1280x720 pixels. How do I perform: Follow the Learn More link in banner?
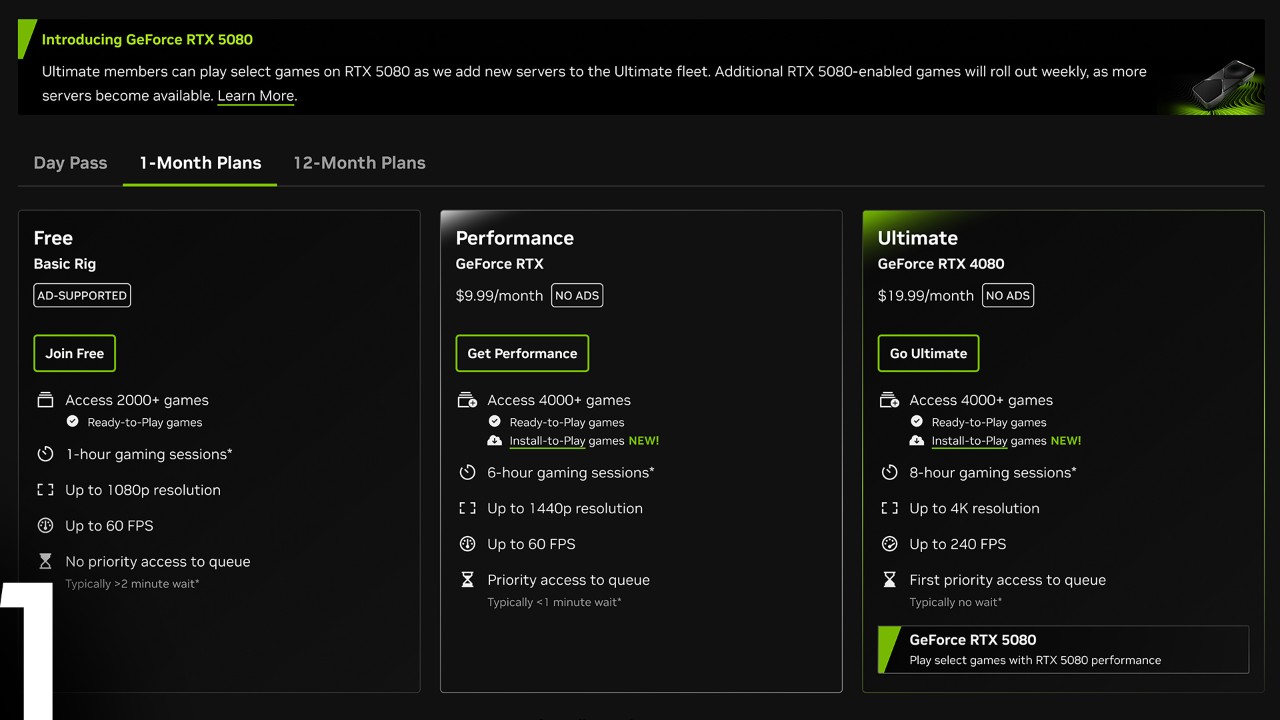256,96
